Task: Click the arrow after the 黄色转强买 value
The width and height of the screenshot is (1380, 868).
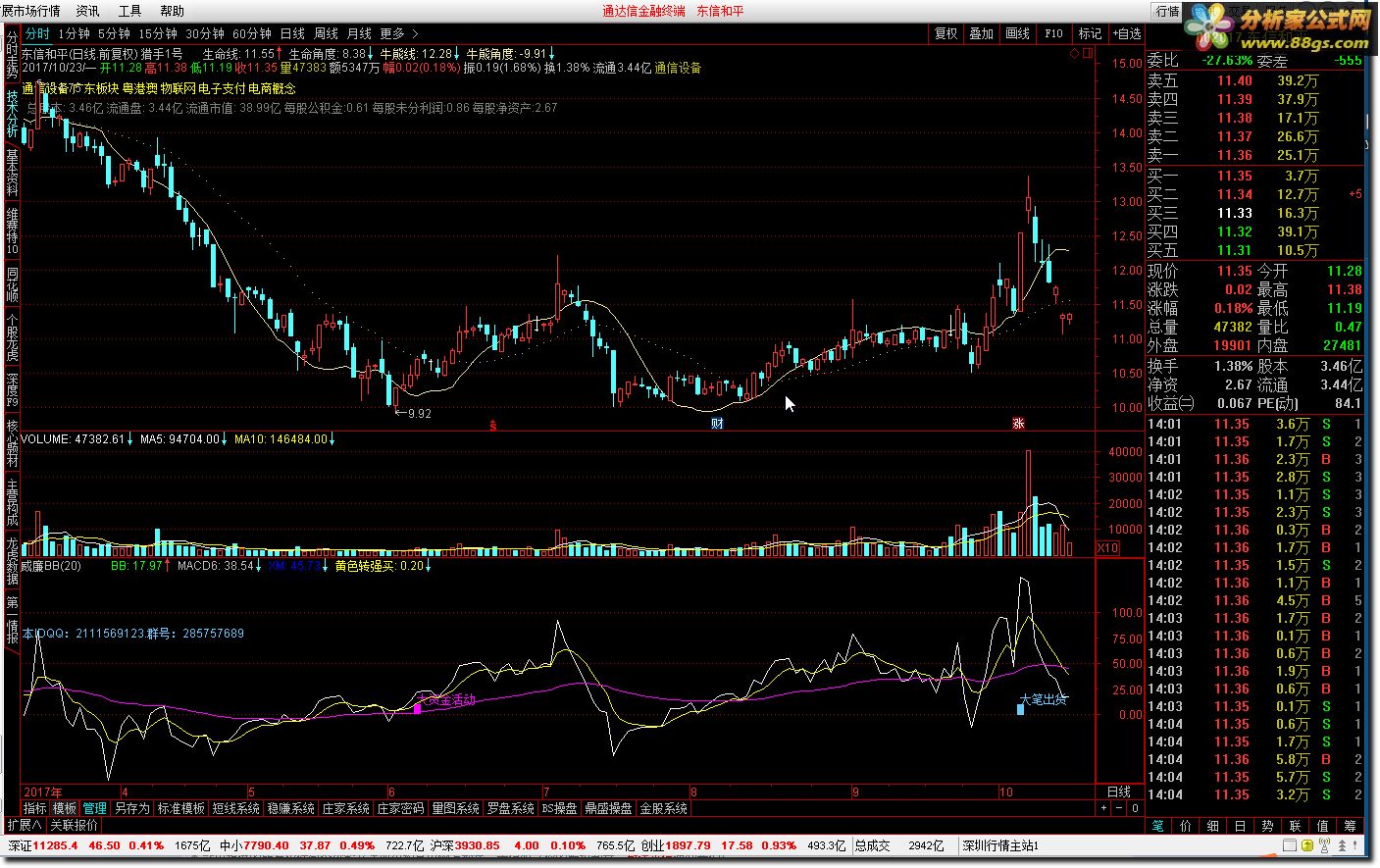Action: pyautogui.click(x=430, y=566)
